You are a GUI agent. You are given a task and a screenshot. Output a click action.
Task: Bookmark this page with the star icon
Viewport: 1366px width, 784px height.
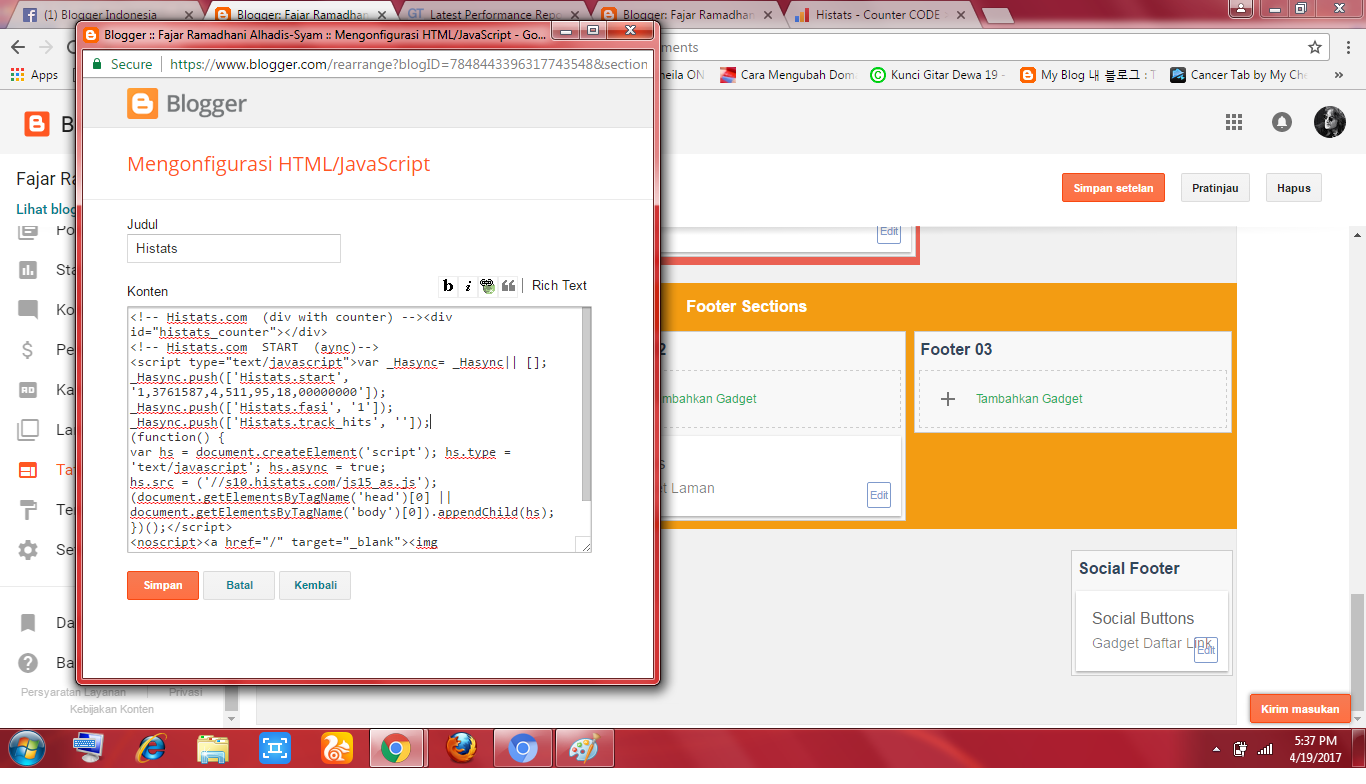pyautogui.click(x=1315, y=47)
